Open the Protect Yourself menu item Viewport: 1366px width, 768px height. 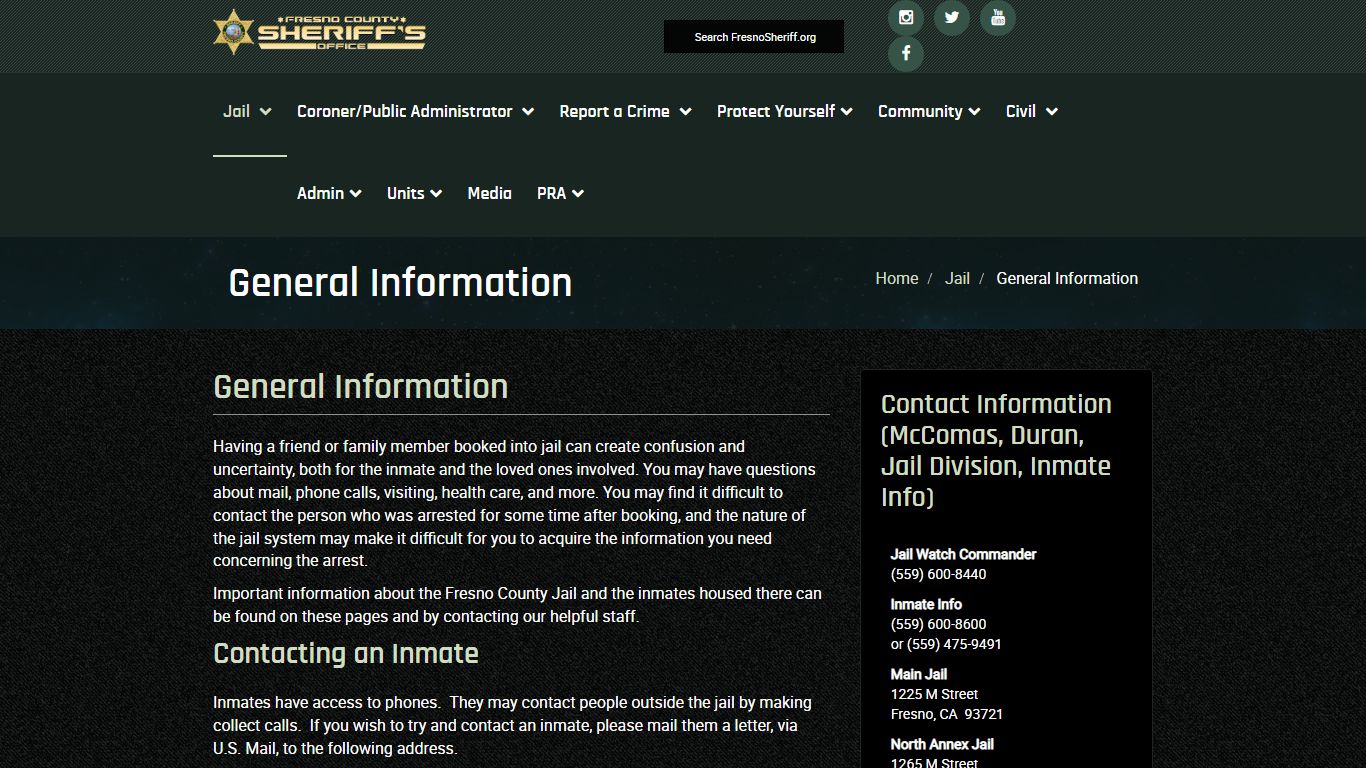tap(776, 111)
